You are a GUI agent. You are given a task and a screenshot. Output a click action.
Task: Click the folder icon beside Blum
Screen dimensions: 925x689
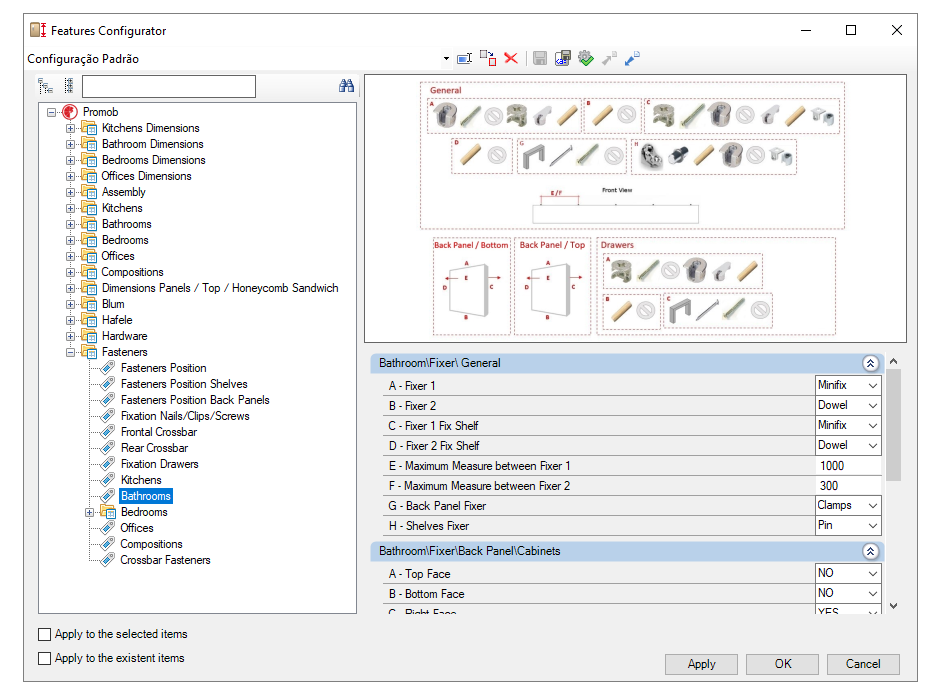pyautogui.click(x=89, y=304)
